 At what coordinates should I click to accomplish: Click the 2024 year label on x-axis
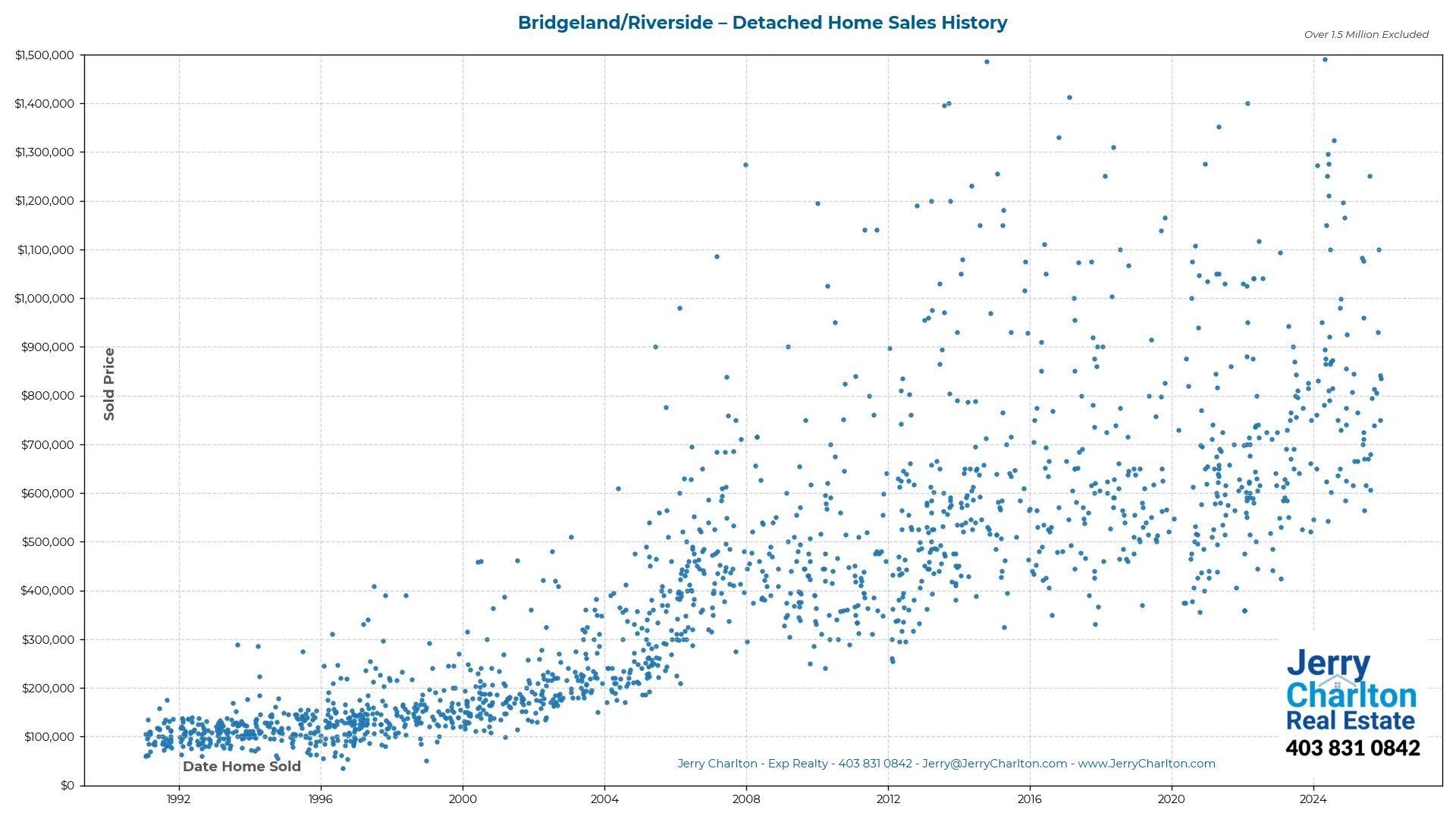(1315, 799)
